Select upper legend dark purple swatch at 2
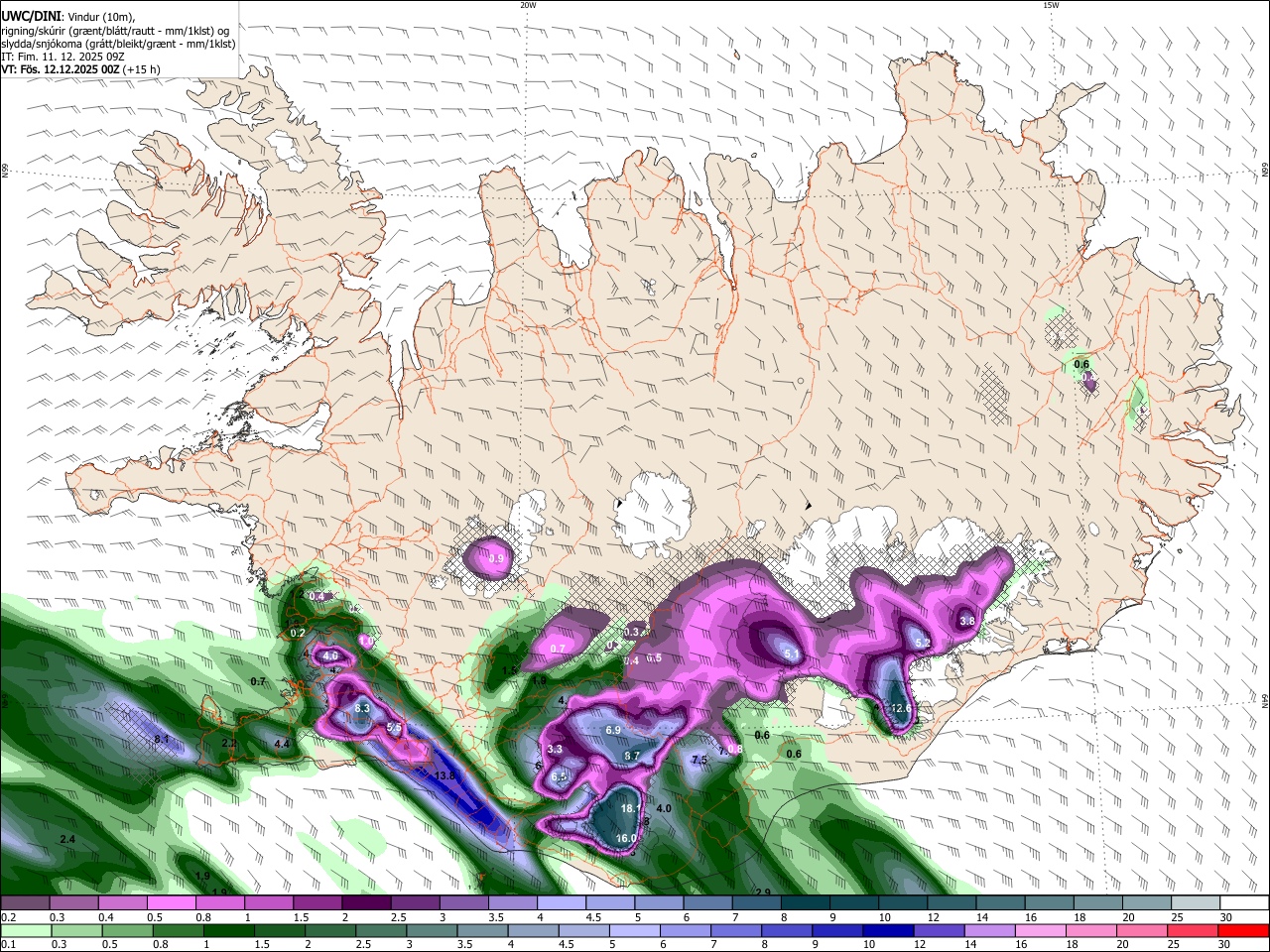The image size is (1270, 952). [366, 903]
